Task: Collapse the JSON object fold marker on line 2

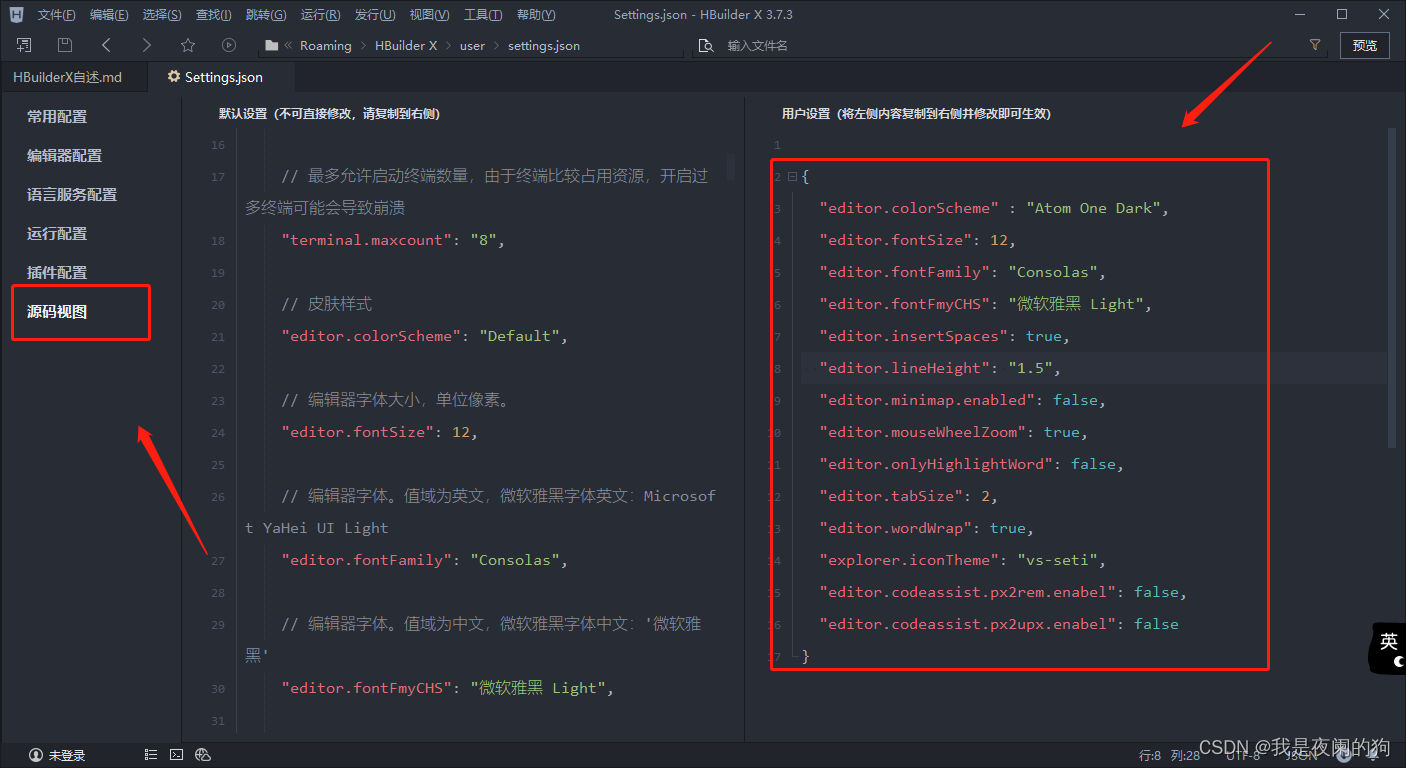Action: 792,177
